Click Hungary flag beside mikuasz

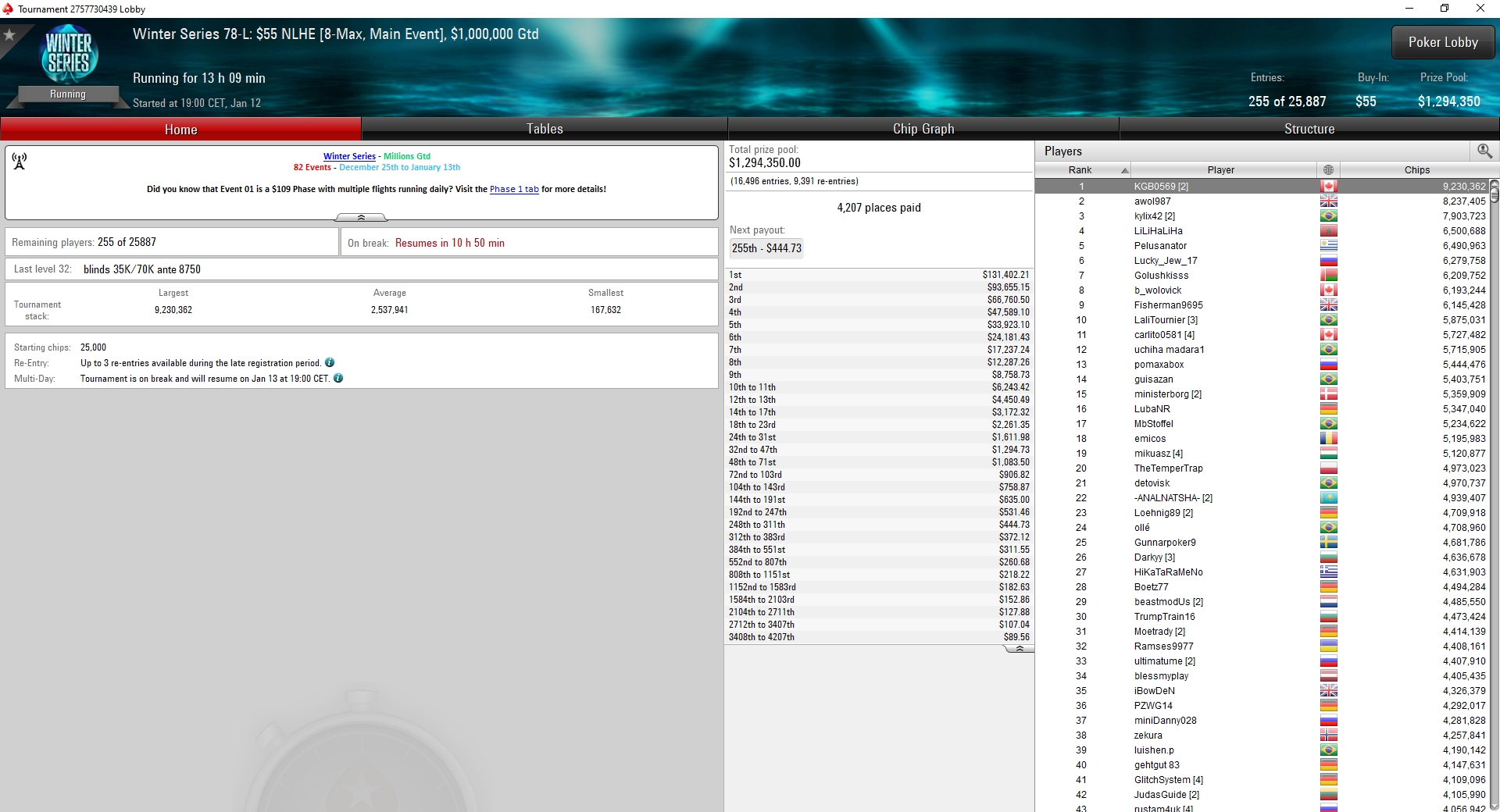[1328, 454]
